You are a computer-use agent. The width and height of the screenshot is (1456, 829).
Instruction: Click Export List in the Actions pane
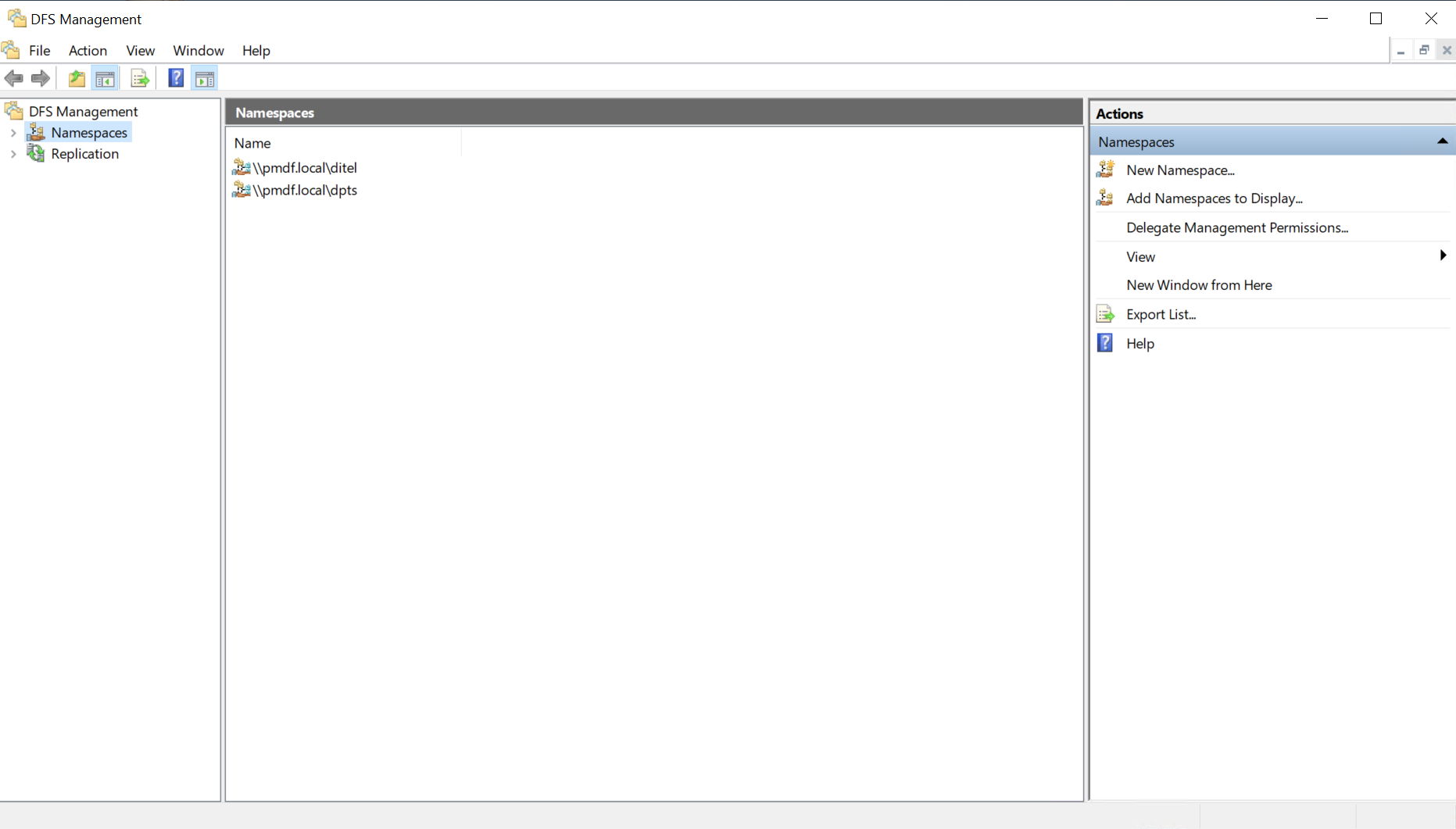click(1161, 313)
